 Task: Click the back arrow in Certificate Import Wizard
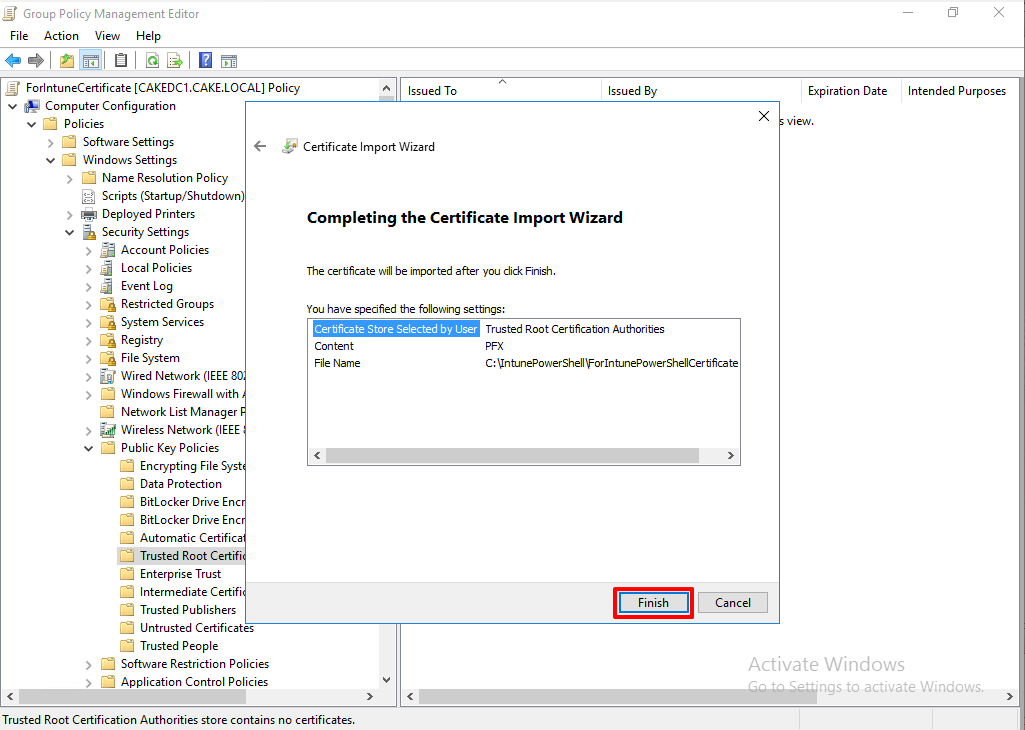coord(260,146)
